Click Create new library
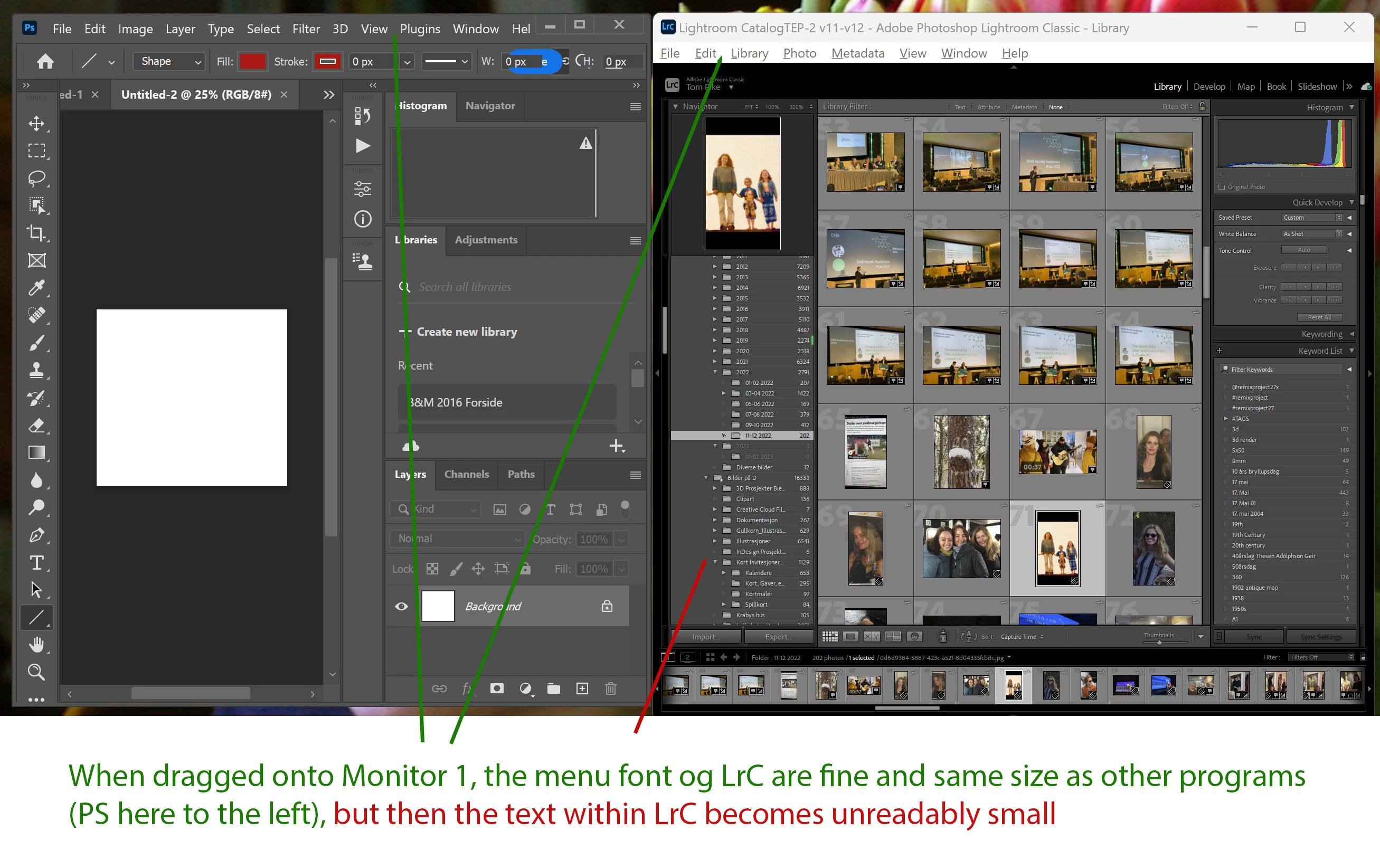This screenshot has height=868, width=1380. tap(466, 332)
